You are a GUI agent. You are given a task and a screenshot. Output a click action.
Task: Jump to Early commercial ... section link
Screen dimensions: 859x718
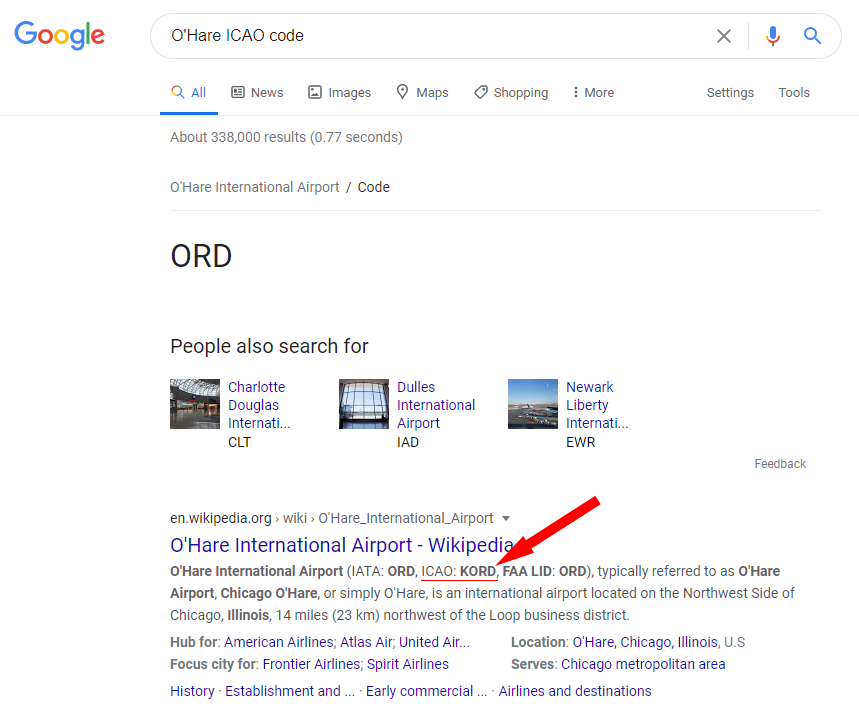click(426, 691)
